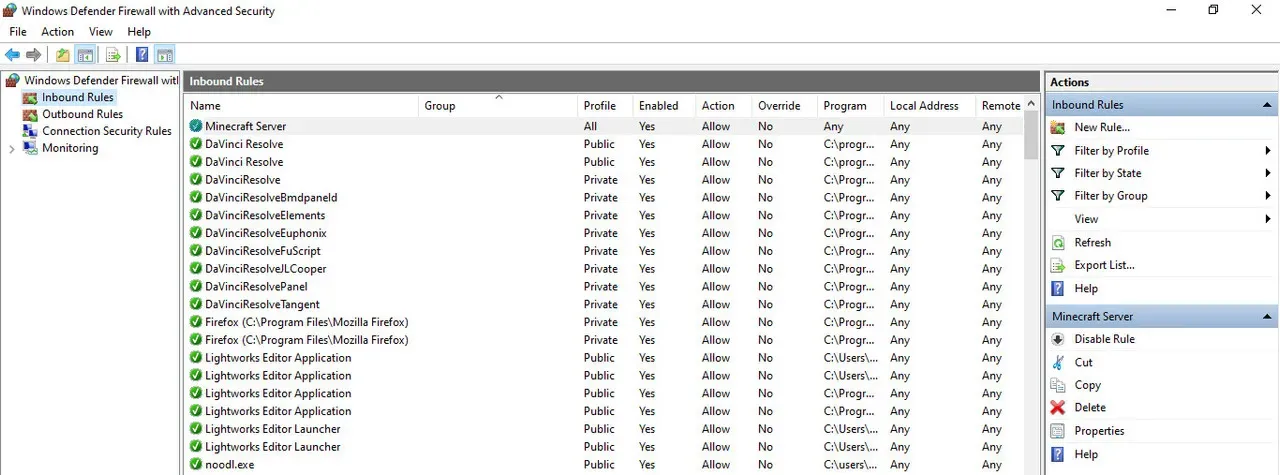1280x475 pixels.
Task: Open the Filter by Group submenu arrow
Action: (x=1267, y=196)
